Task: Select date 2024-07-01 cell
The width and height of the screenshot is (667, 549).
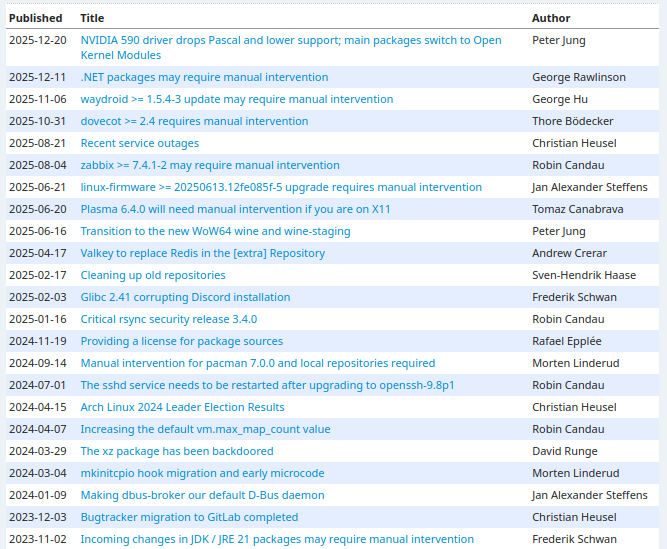Action: [37, 385]
